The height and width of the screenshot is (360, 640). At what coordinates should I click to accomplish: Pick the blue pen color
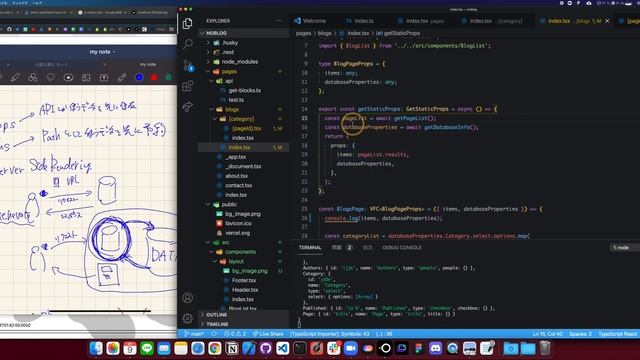pyautogui.click(x=140, y=77)
